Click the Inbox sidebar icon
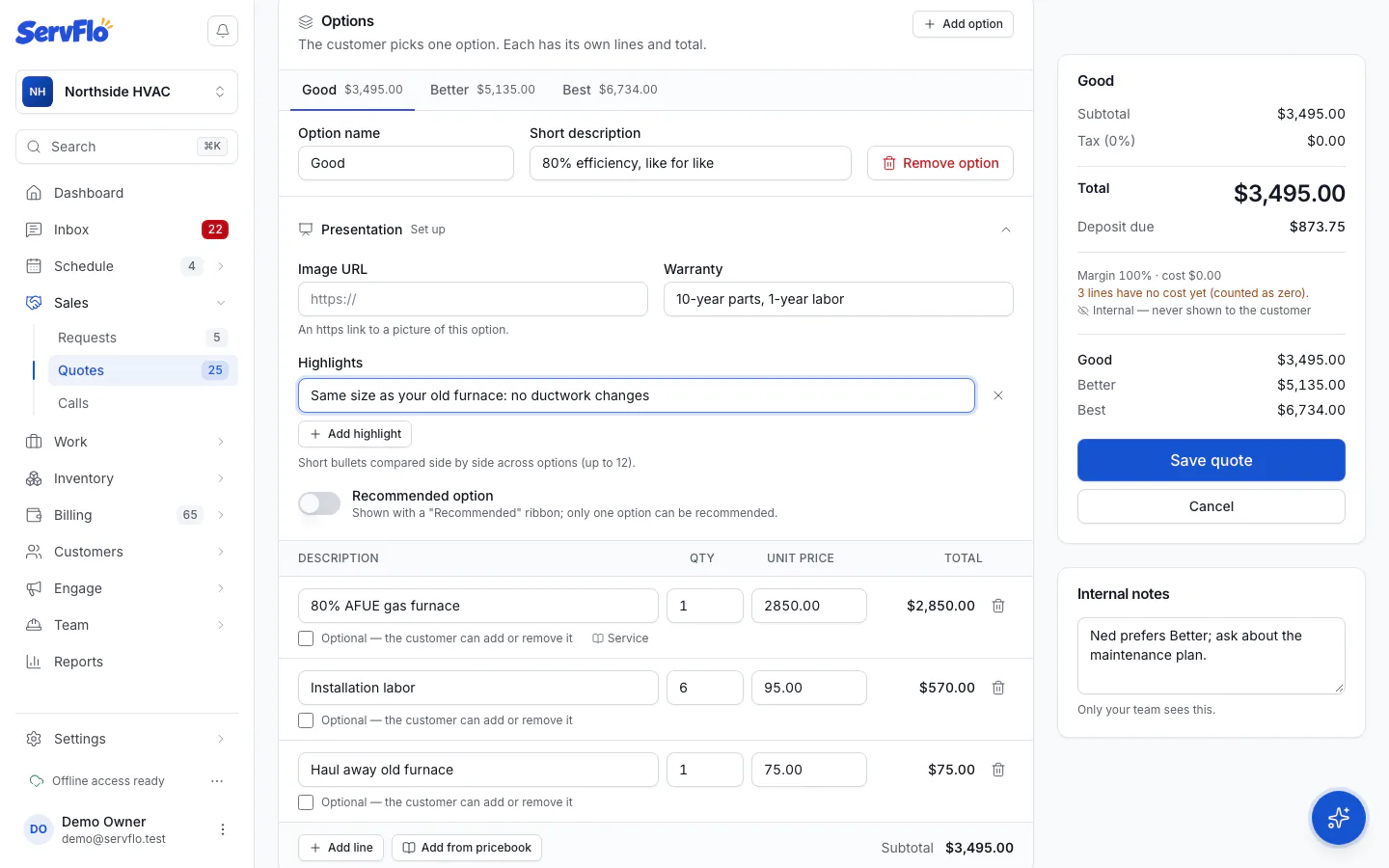This screenshot has width=1389, height=868. [34, 230]
